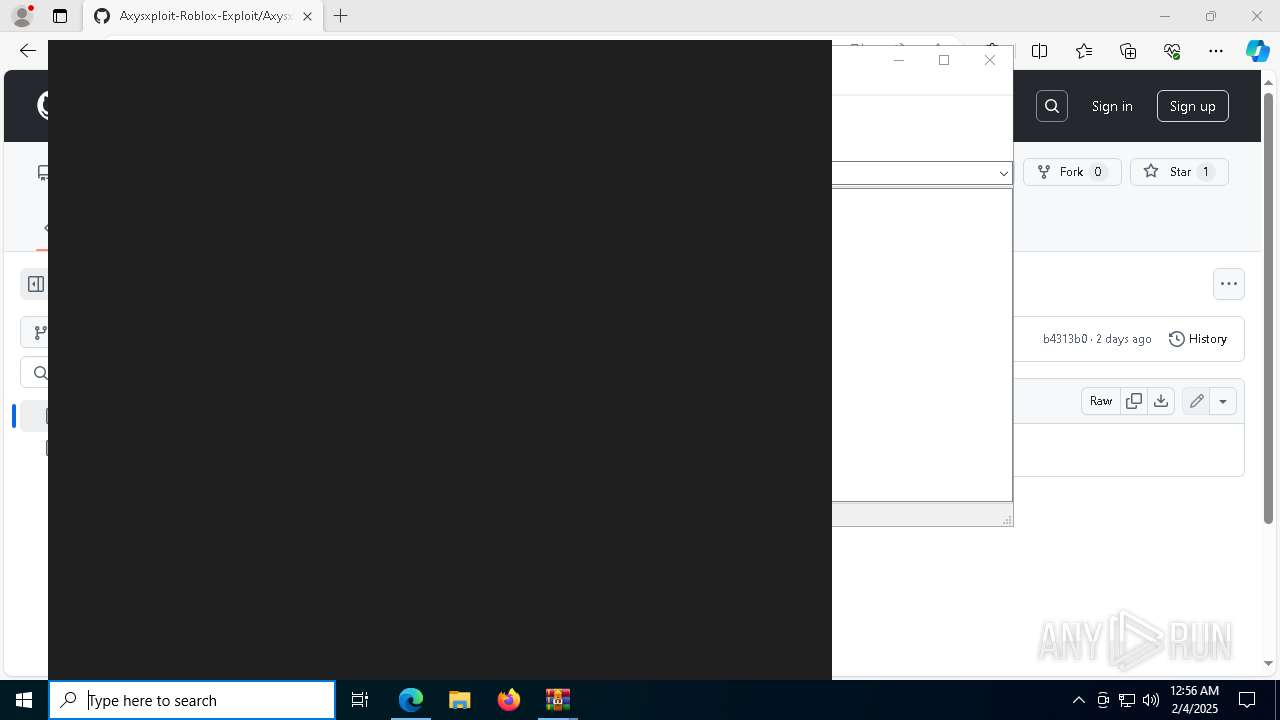The width and height of the screenshot is (1280, 720).
Task: Open Browser essentials heart icon
Action: 1172,51
